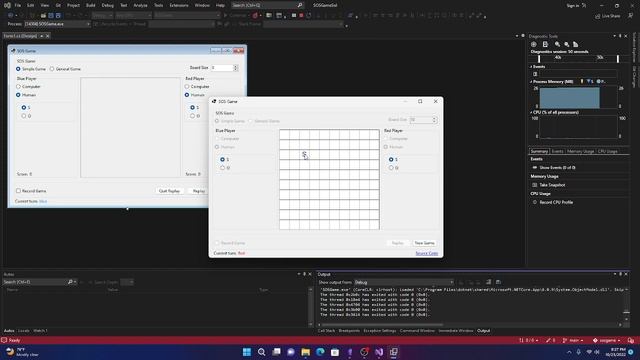The width and height of the screenshot is (640, 360).
Task: Click the Record CPU Profile circle icon
Action: 535,202
